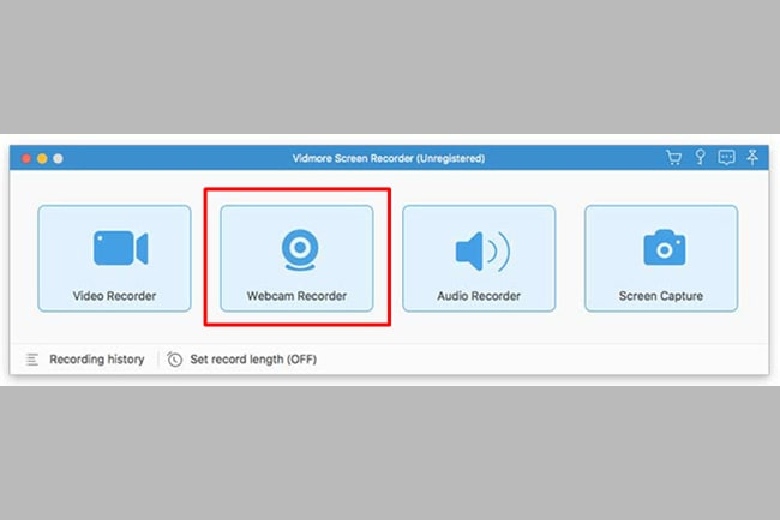Open the Audio Recorder mode
Viewport: 780px width, 520px height.
pos(479,258)
